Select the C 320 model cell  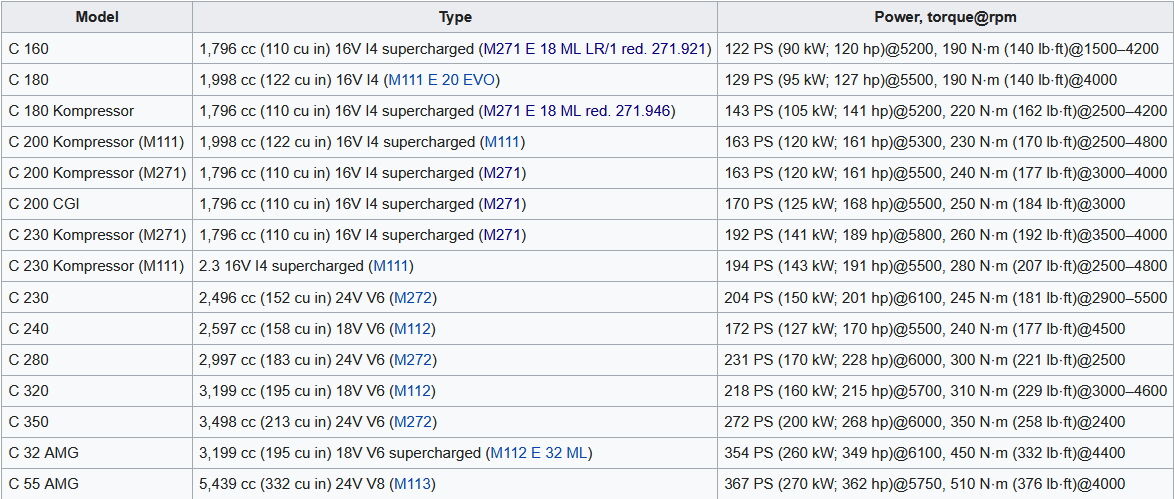pos(97,391)
